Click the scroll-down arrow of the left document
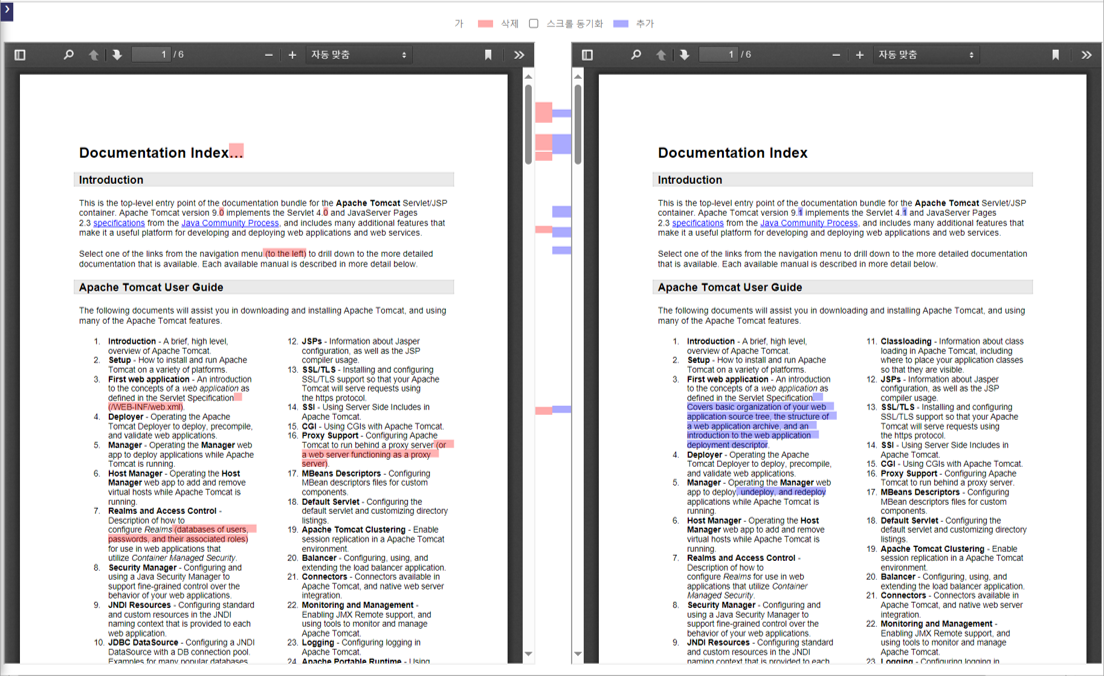This screenshot has width=1104, height=676. point(528,654)
